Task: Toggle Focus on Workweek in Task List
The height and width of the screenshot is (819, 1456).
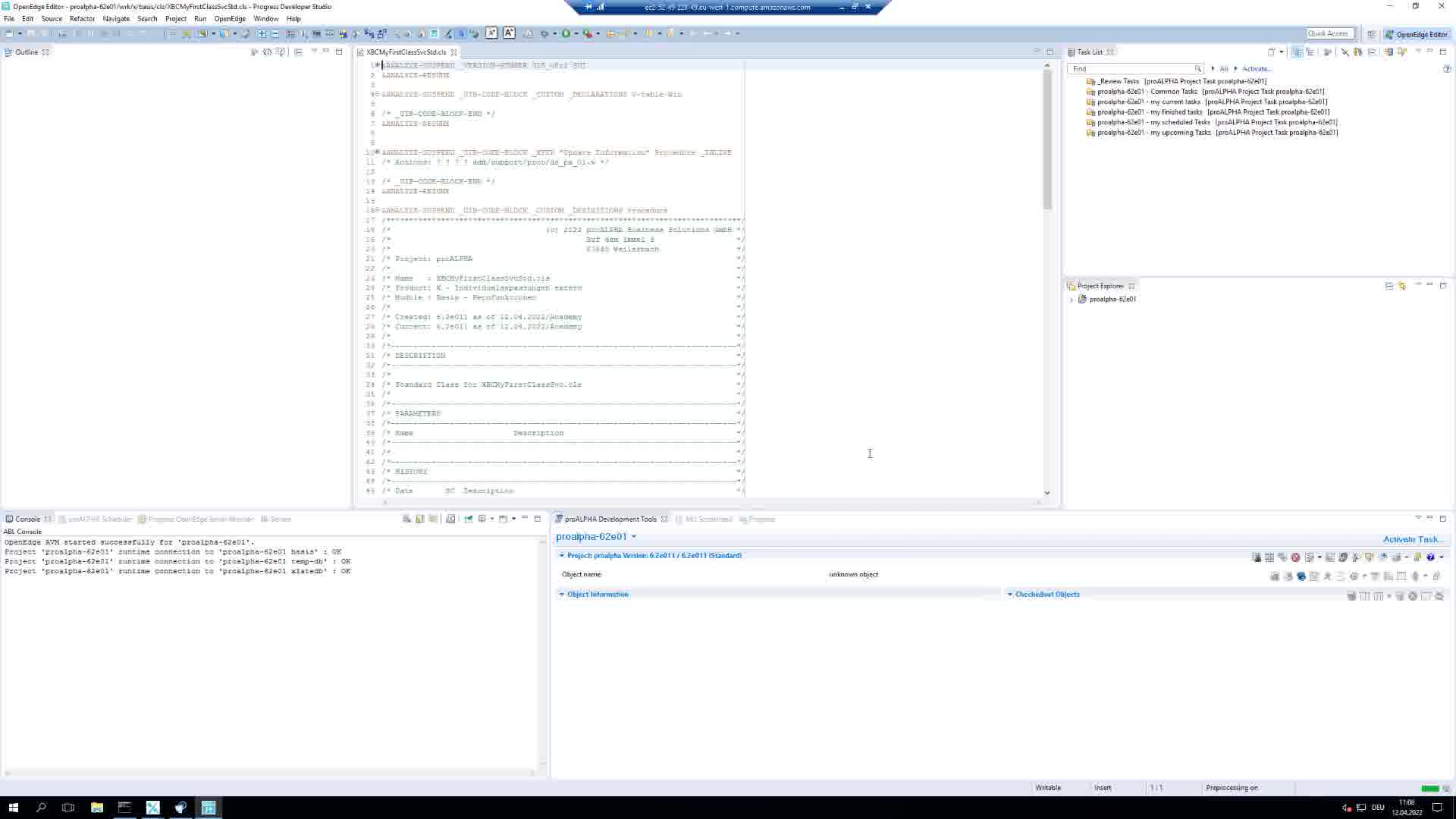Action: [1327, 52]
